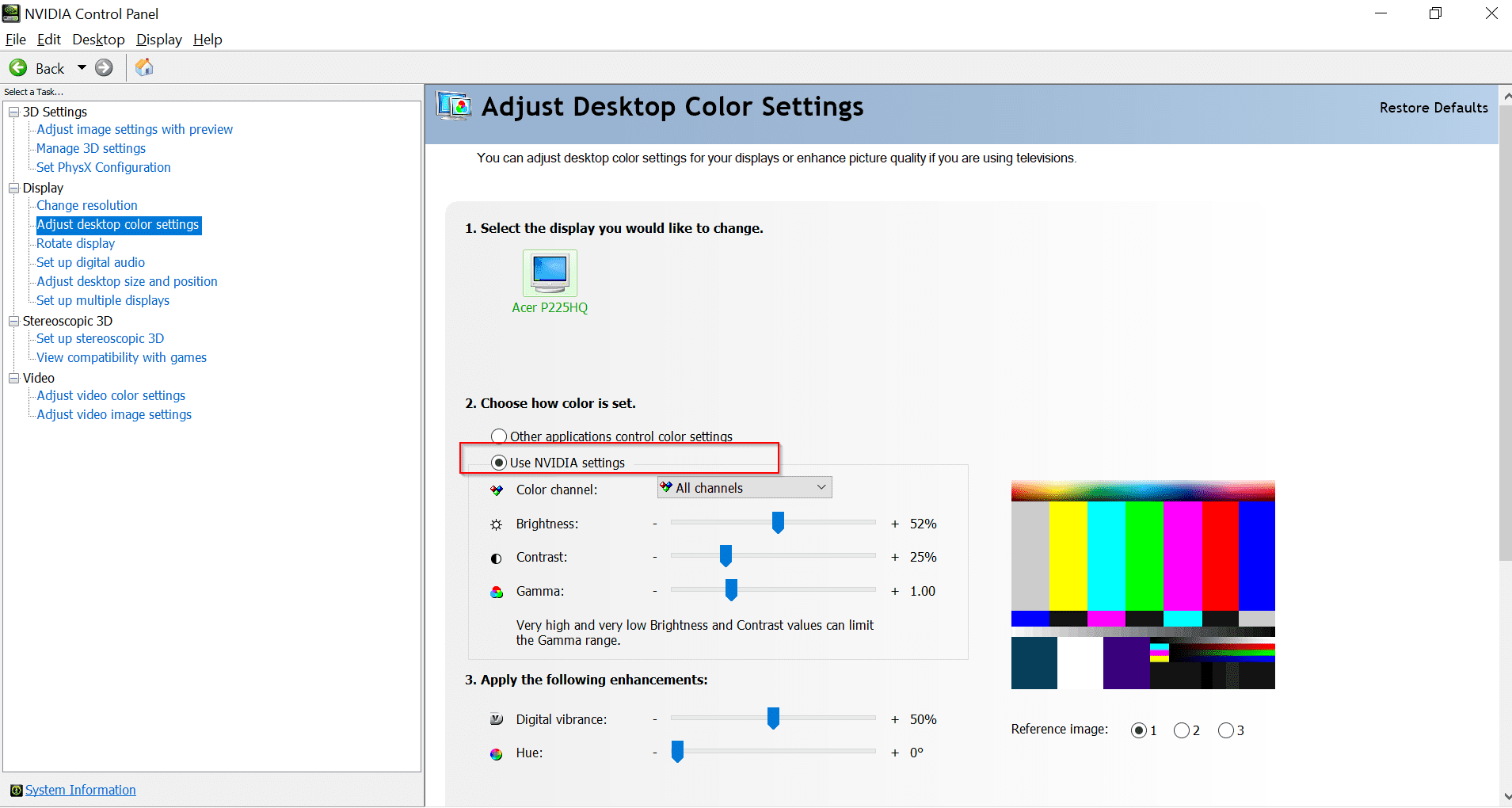
Task: Open the Display menu
Action: [159, 40]
